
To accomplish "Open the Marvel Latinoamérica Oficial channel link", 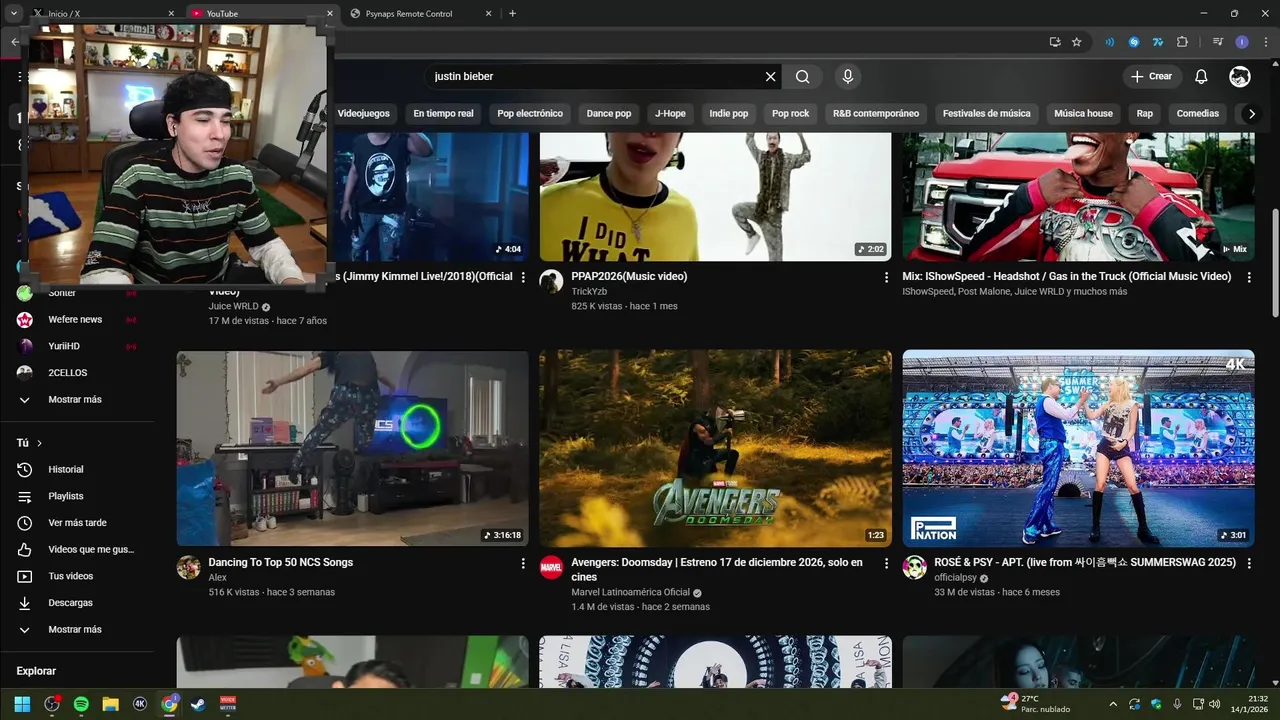I will (631, 592).
